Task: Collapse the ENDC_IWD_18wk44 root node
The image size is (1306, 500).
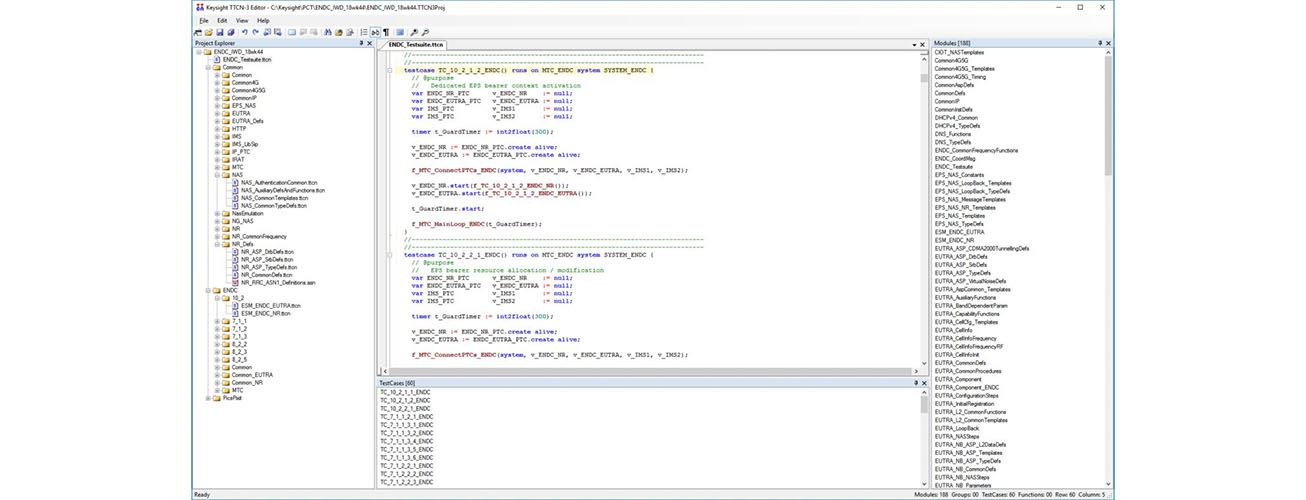Action: (199, 52)
